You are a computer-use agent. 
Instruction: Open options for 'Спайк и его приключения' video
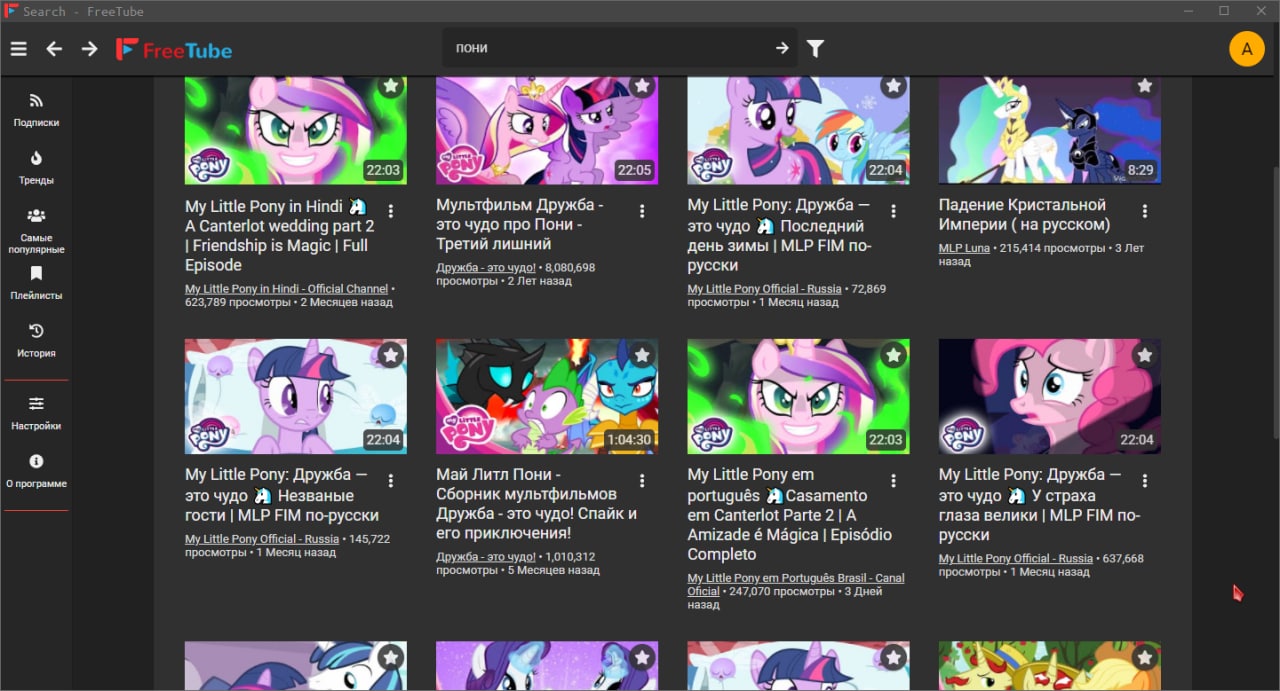[642, 481]
